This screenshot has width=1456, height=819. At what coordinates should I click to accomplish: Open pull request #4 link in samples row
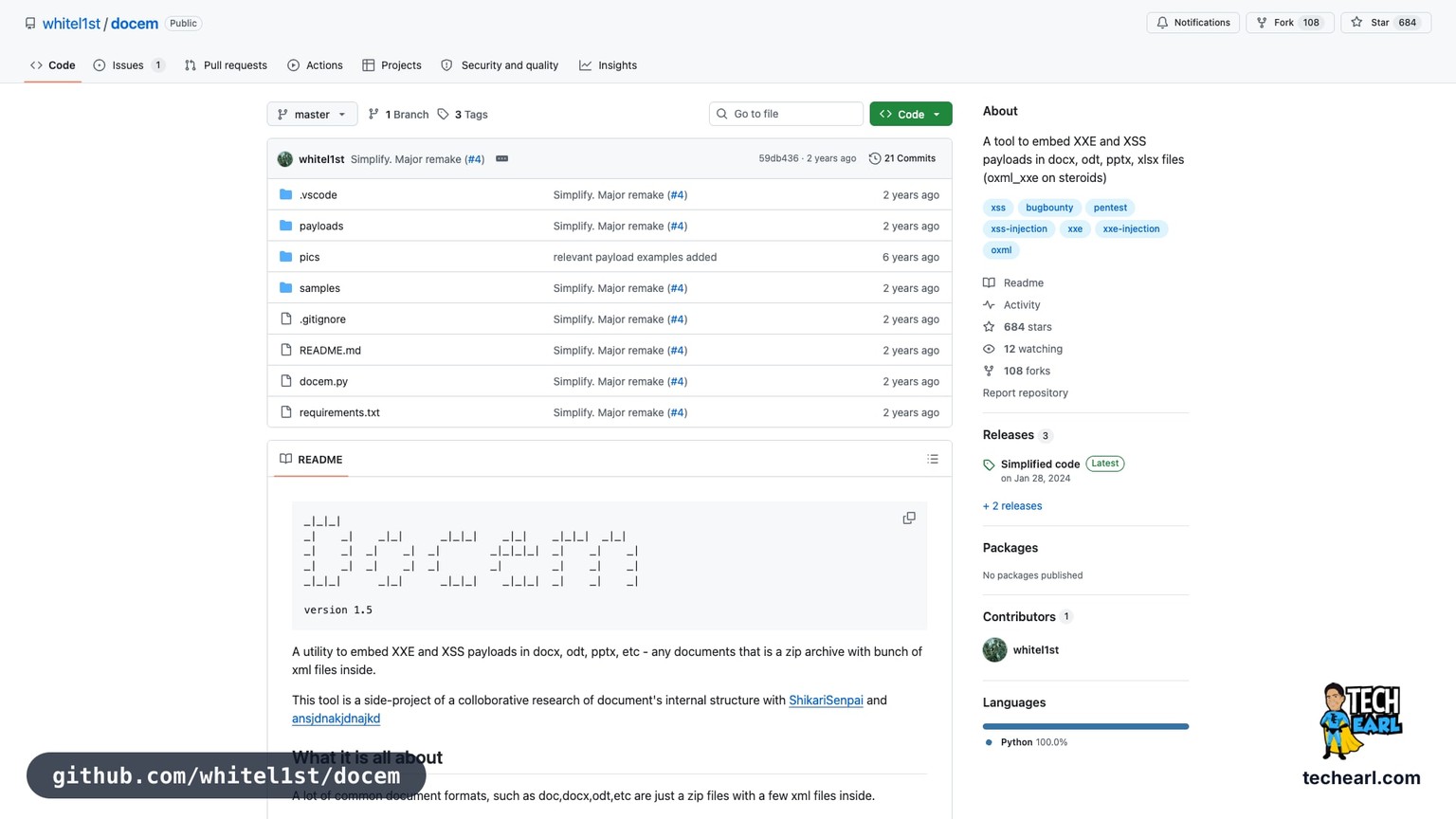[677, 288]
